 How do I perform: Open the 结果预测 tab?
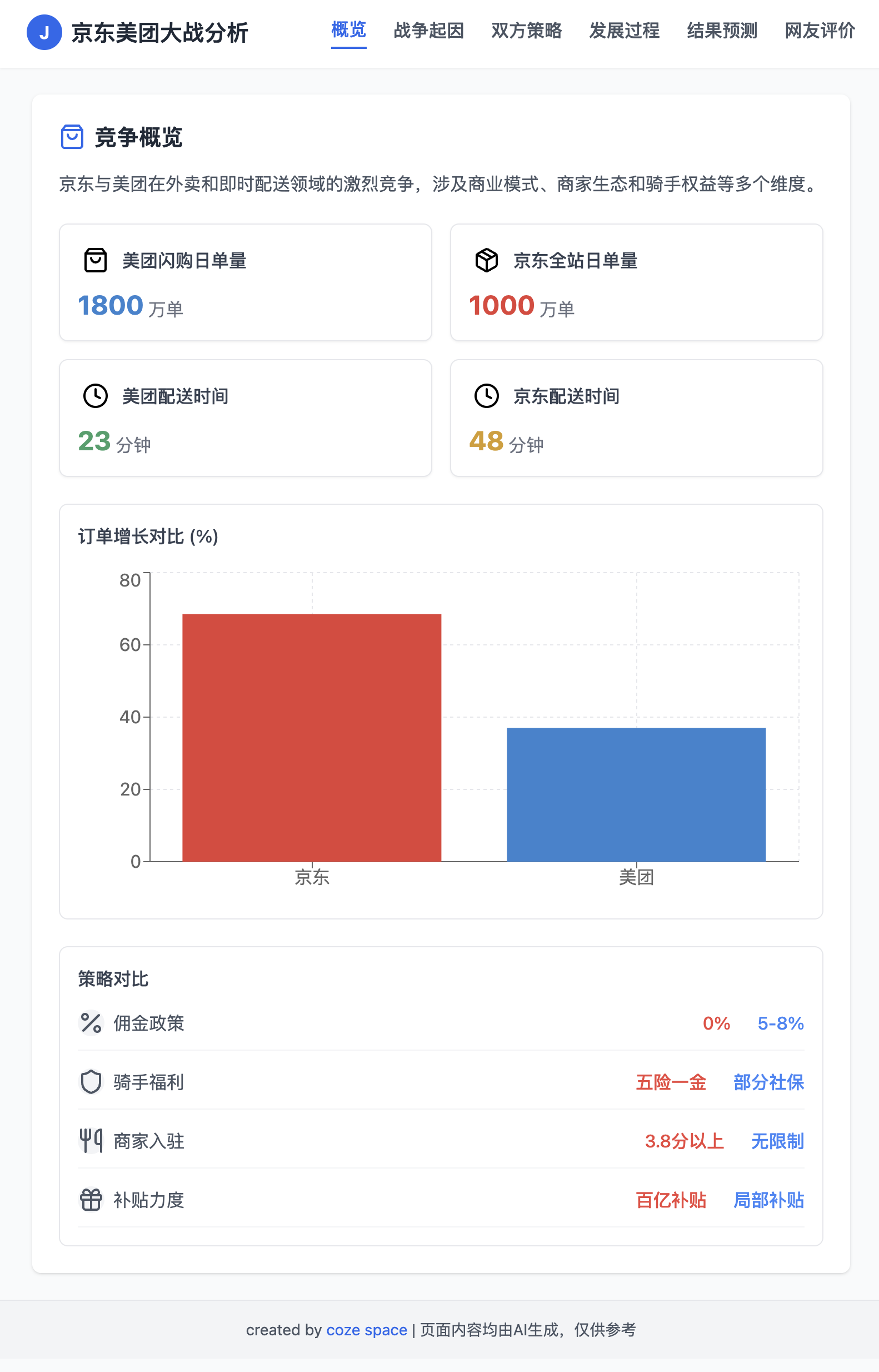pyautogui.click(x=722, y=30)
